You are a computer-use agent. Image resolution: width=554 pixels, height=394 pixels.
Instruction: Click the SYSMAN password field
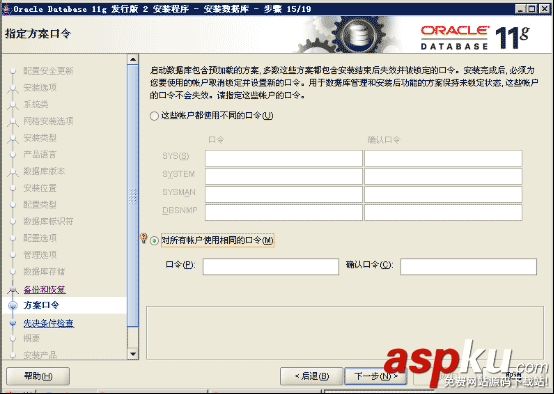pos(284,194)
